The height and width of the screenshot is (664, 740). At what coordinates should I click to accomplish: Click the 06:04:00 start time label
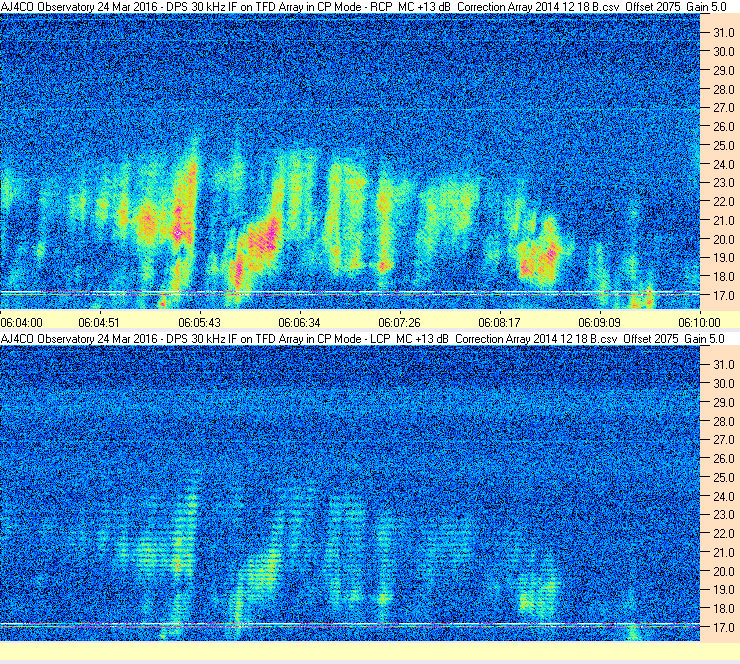(x=22, y=323)
